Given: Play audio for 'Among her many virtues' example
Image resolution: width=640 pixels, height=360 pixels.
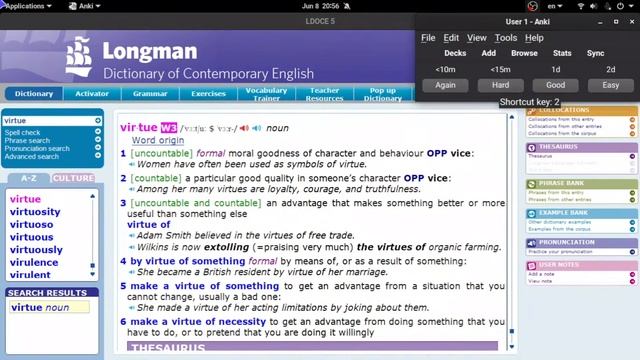Looking at the screenshot, I should click(132, 189).
